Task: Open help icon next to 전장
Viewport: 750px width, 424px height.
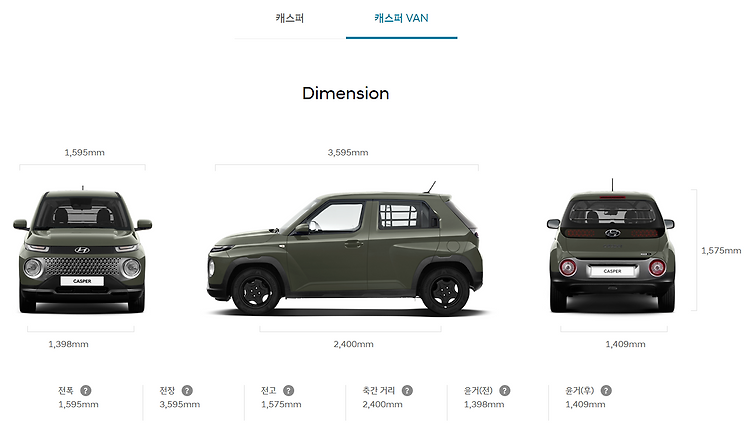Action: click(187, 391)
